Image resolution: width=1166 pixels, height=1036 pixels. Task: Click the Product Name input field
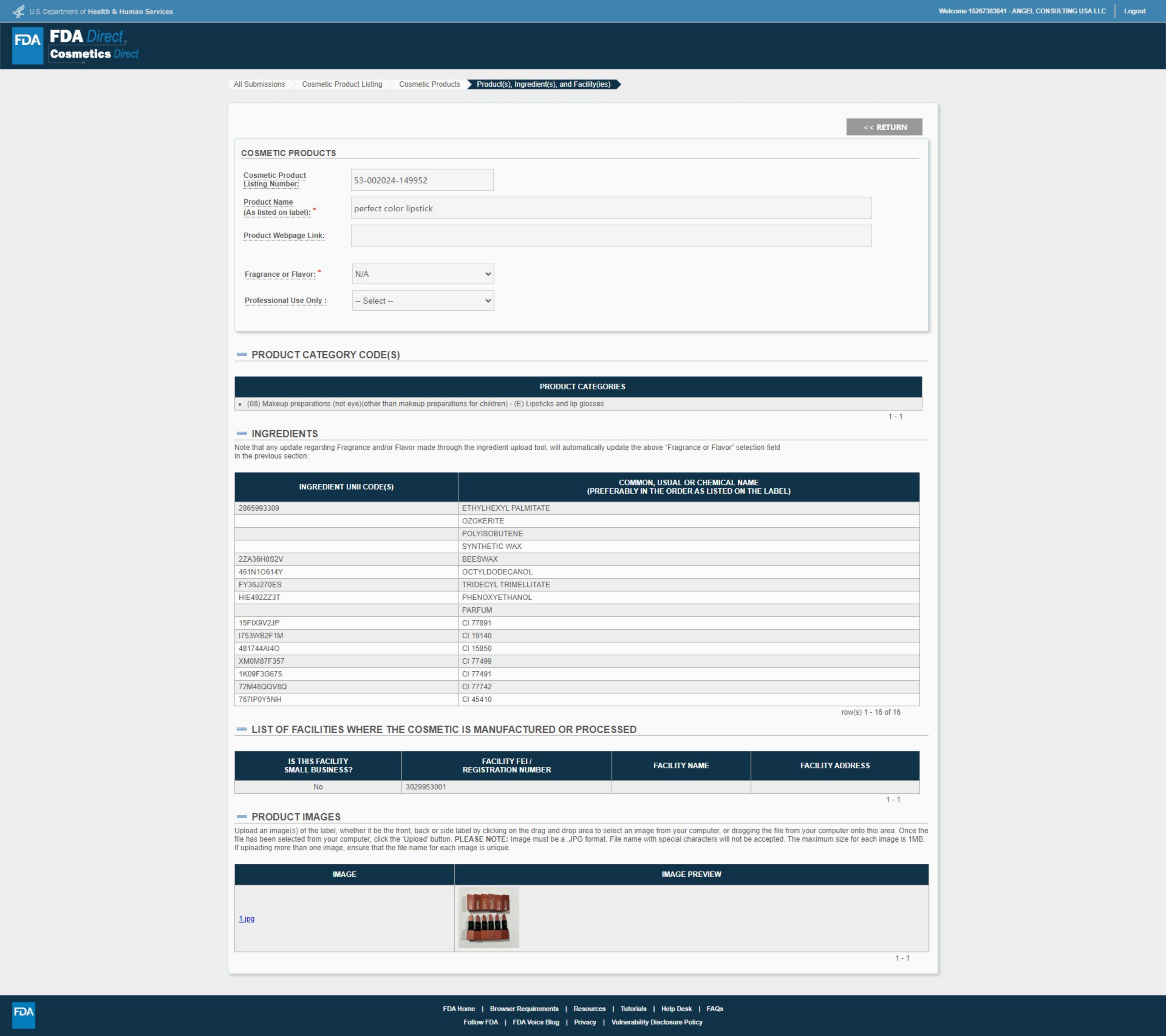[610, 208]
